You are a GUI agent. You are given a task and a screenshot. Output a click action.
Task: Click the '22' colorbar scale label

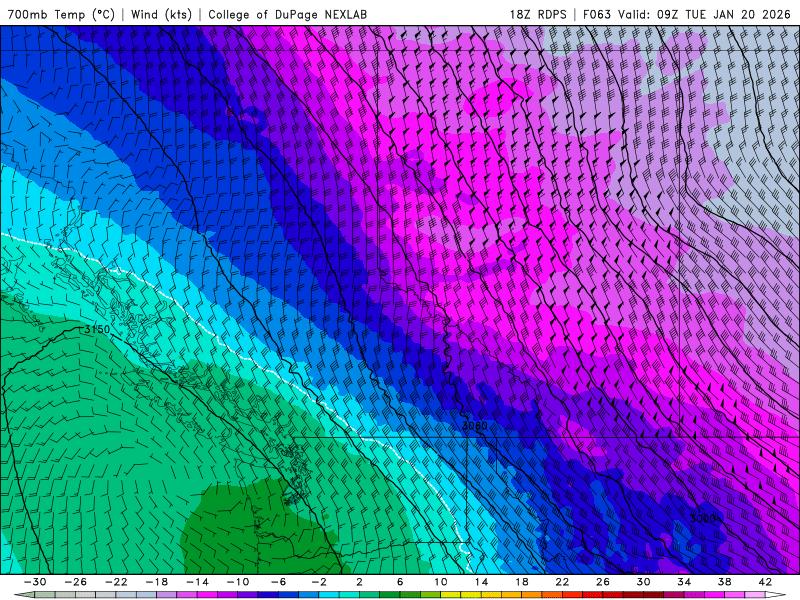pos(562,582)
